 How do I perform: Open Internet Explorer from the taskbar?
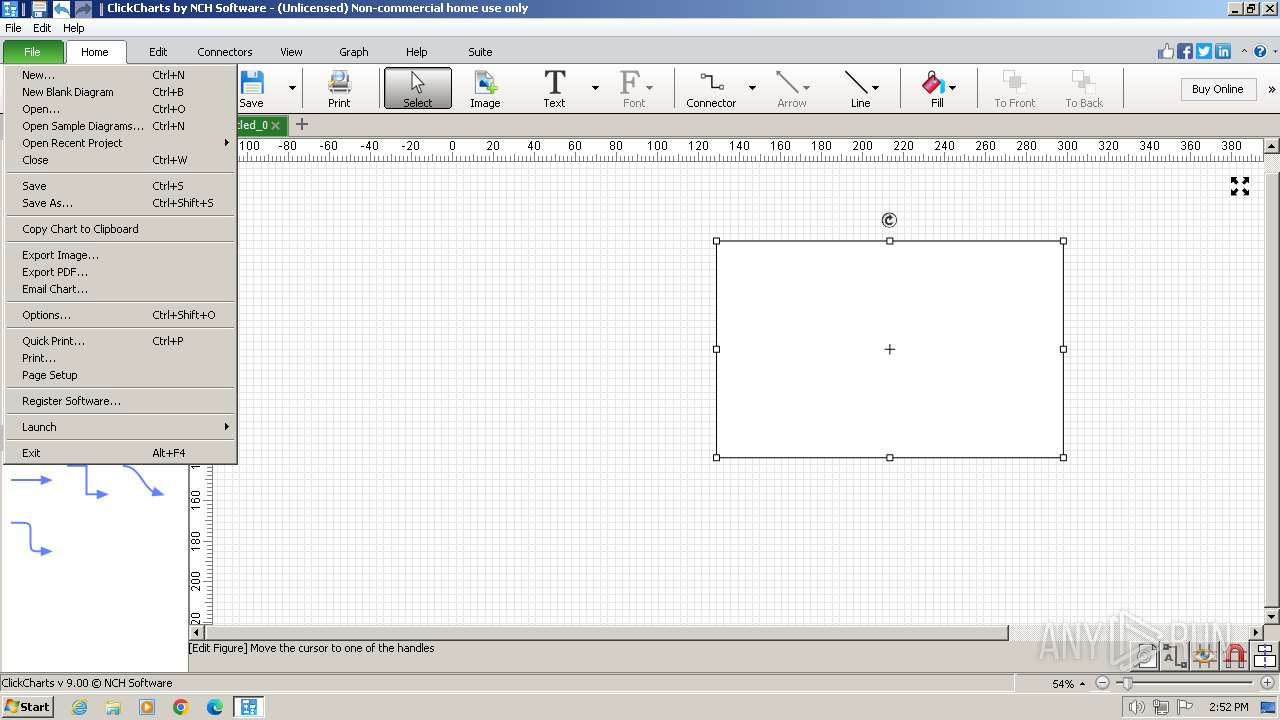(79, 707)
